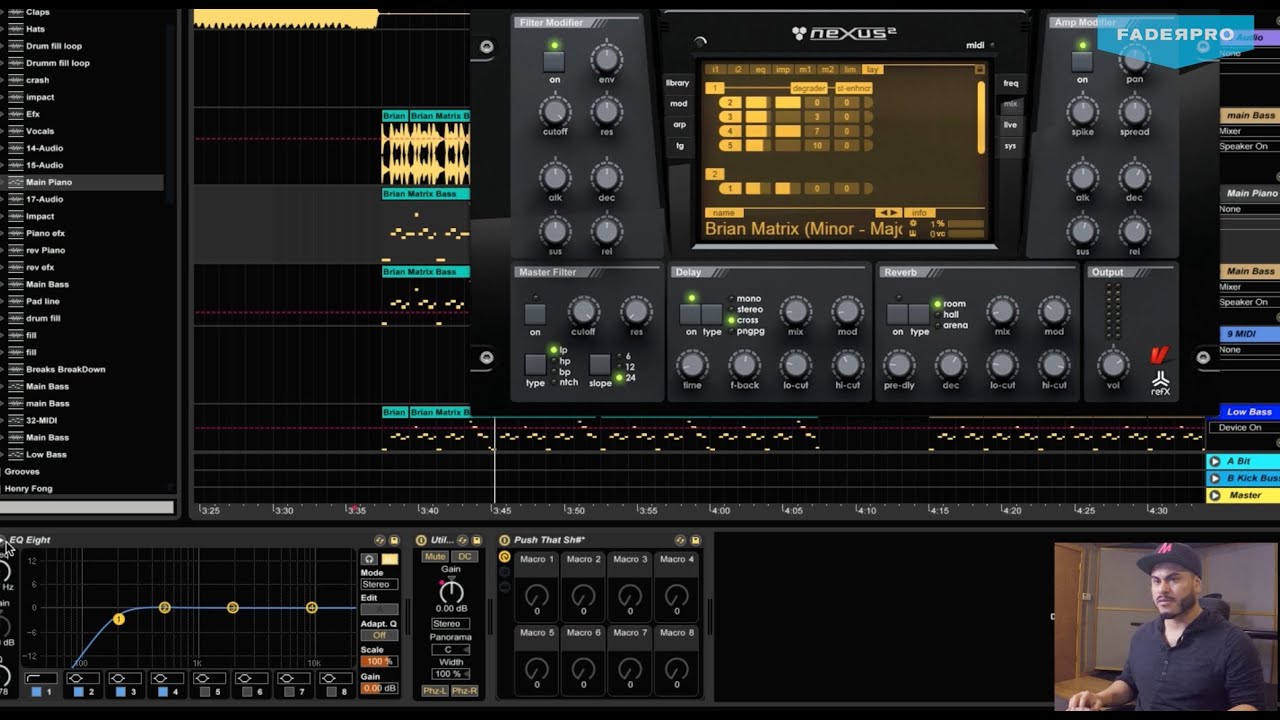The width and height of the screenshot is (1280, 720).
Task: Open Device On dropdown below Low Bass
Action: click(x=1244, y=428)
